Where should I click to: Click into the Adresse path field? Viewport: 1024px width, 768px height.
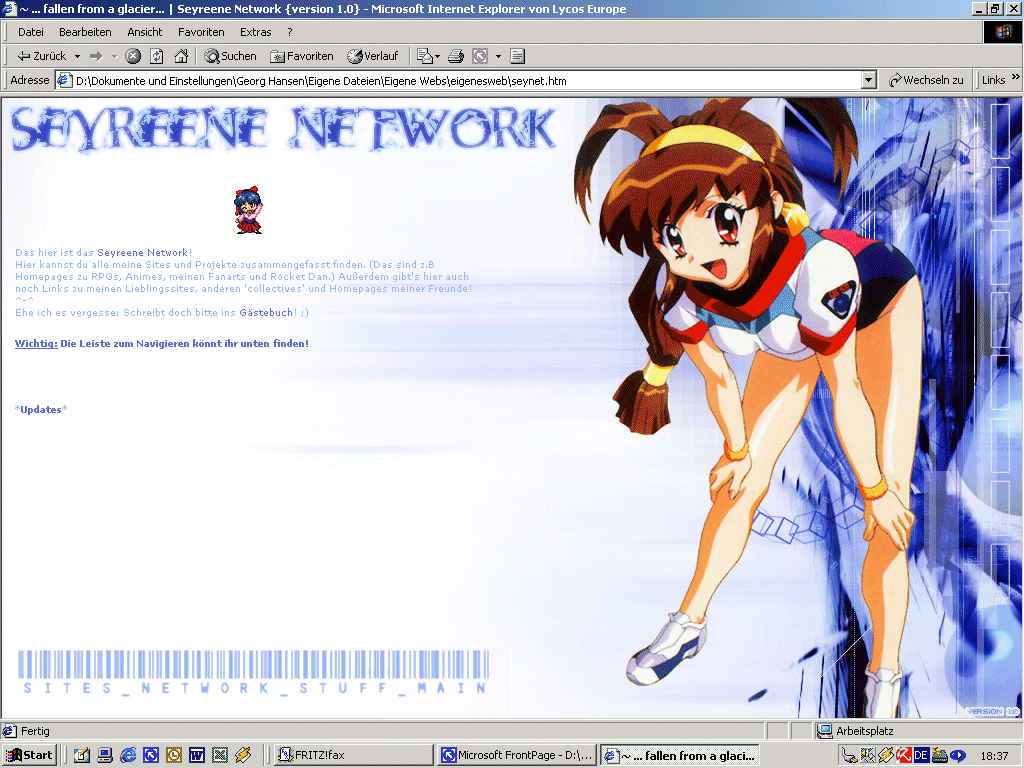tap(465, 80)
